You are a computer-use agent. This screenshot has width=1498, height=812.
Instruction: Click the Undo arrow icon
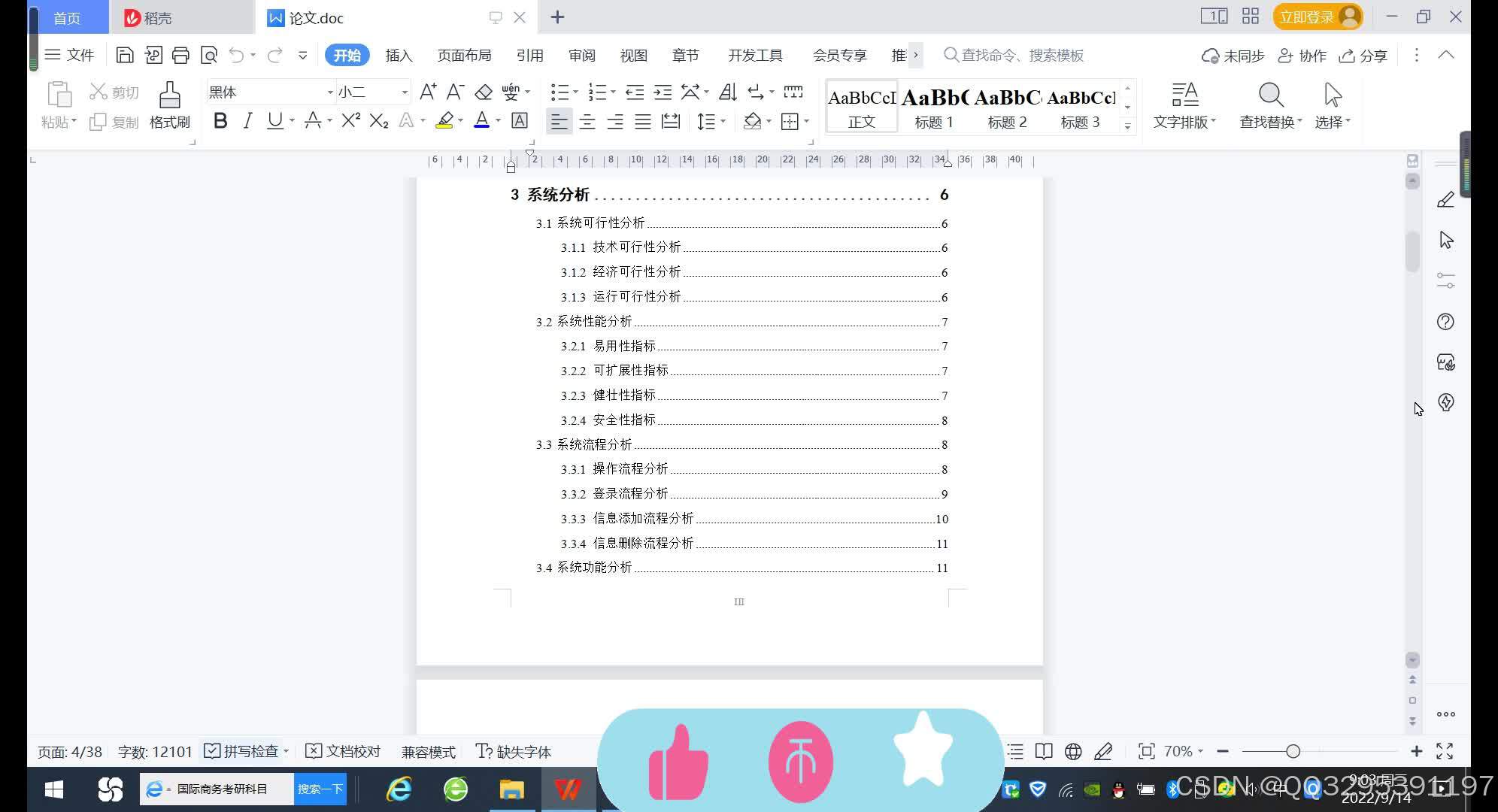237,55
